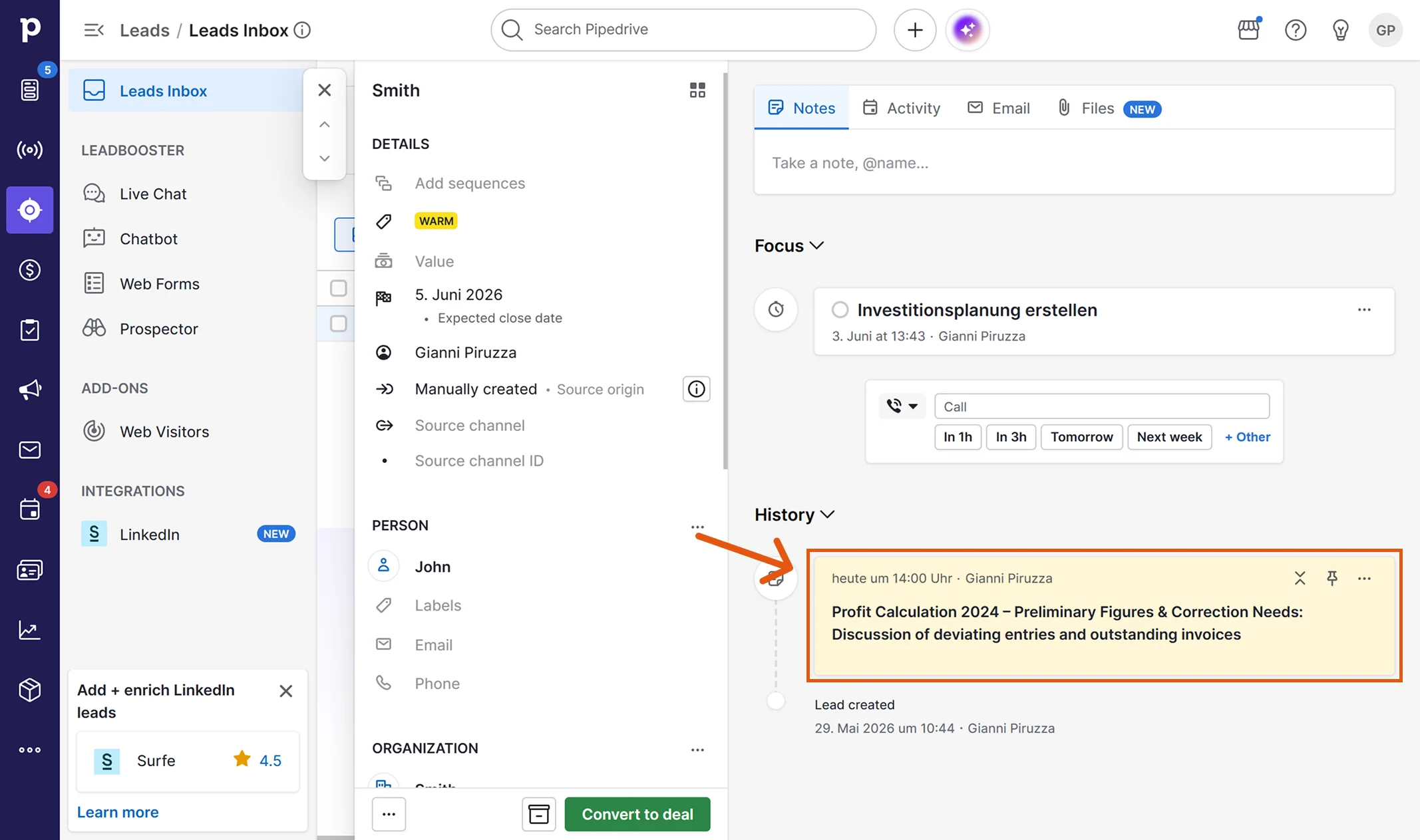This screenshot has height=840, width=1420.
Task: Click Convert to deal button
Action: [x=637, y=814]
